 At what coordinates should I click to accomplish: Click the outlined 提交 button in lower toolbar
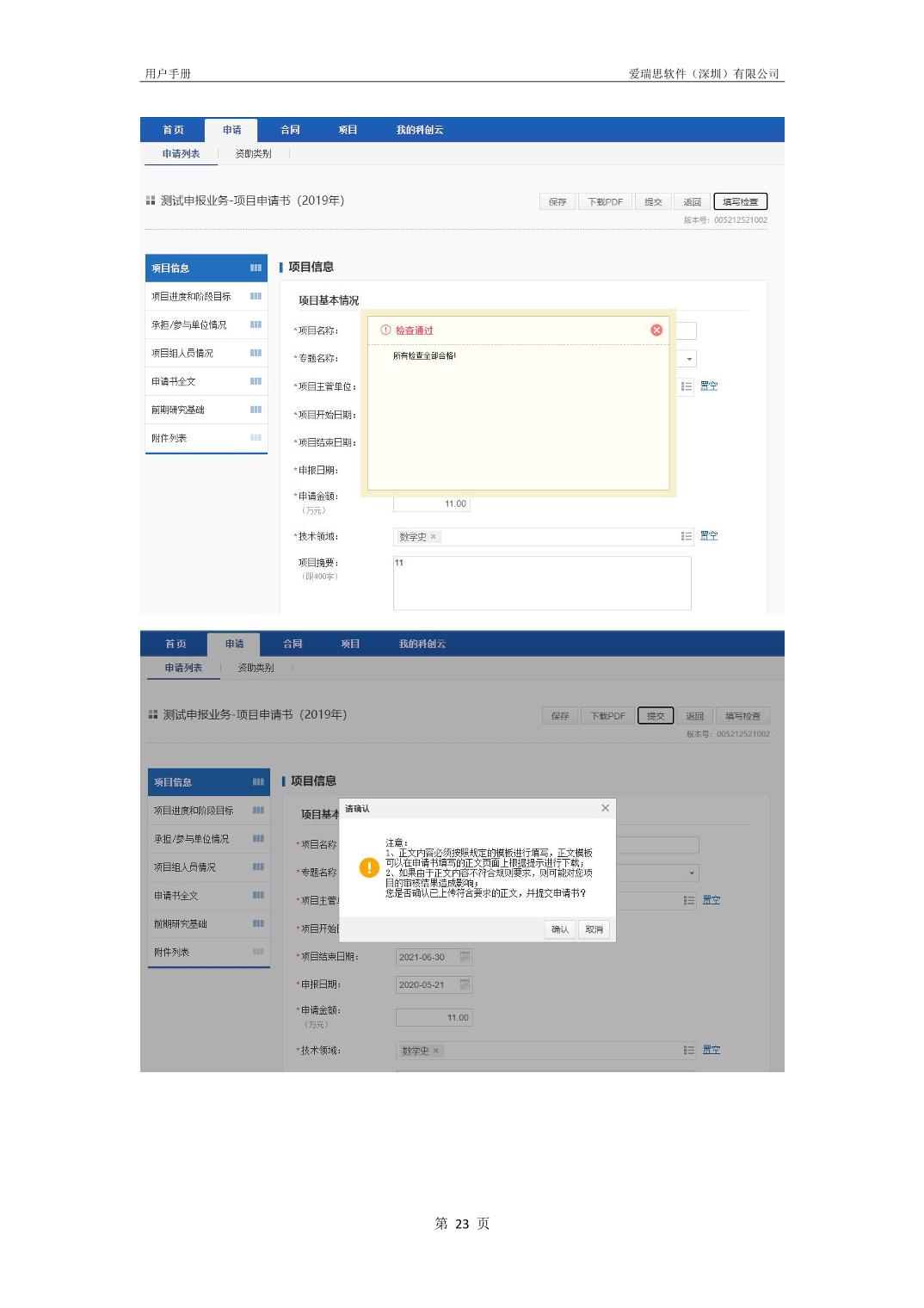point(656,716)
